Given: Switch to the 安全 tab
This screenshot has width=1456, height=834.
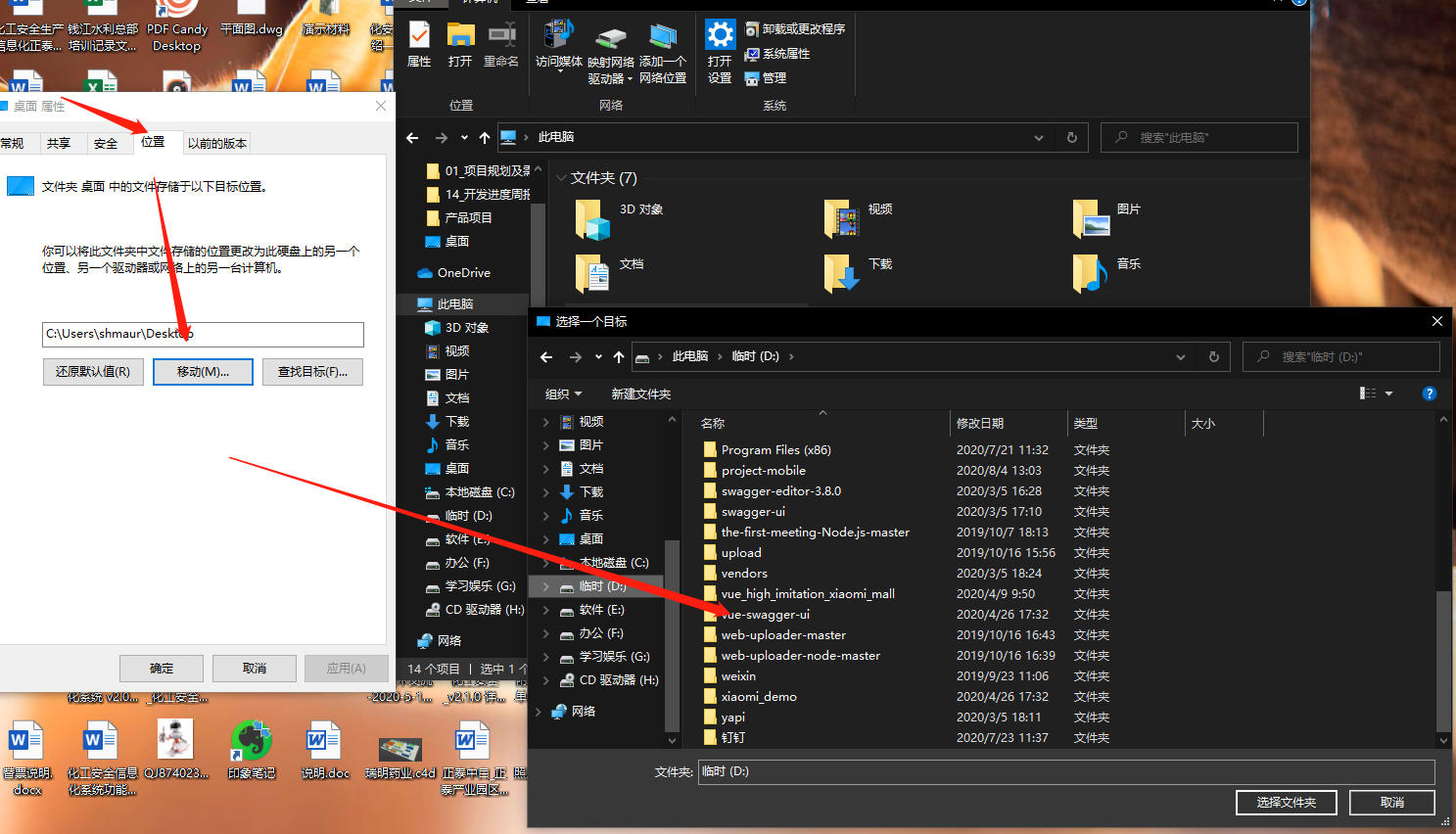Looking at the screenshot, I should 105,143.
